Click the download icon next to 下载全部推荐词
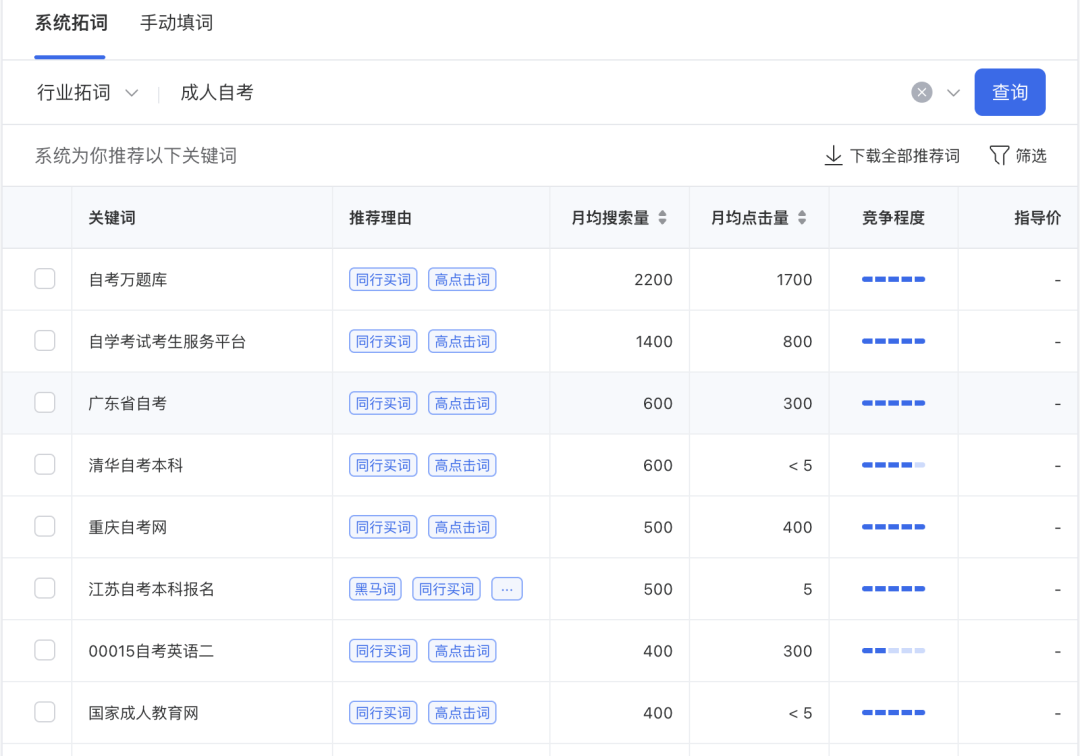The width and height of the screenshot is (1080, 756). (833, 156)
